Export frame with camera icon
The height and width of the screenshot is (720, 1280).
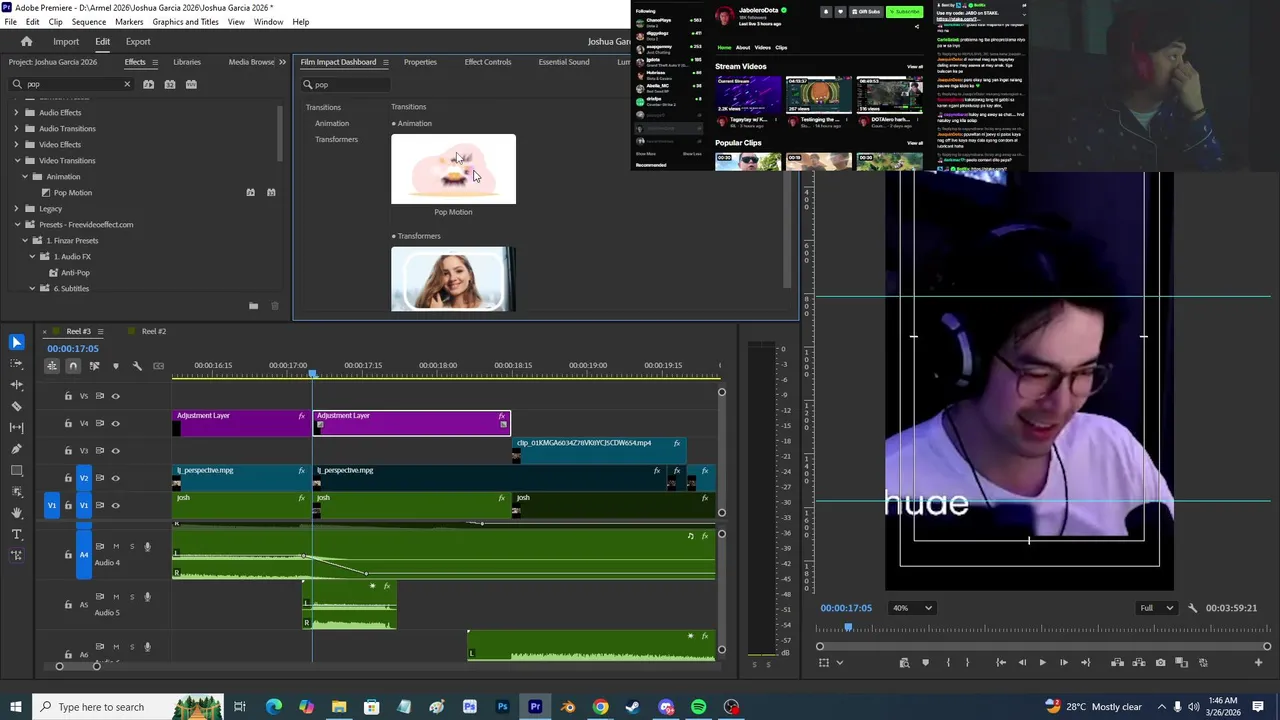click(1160, 662)
